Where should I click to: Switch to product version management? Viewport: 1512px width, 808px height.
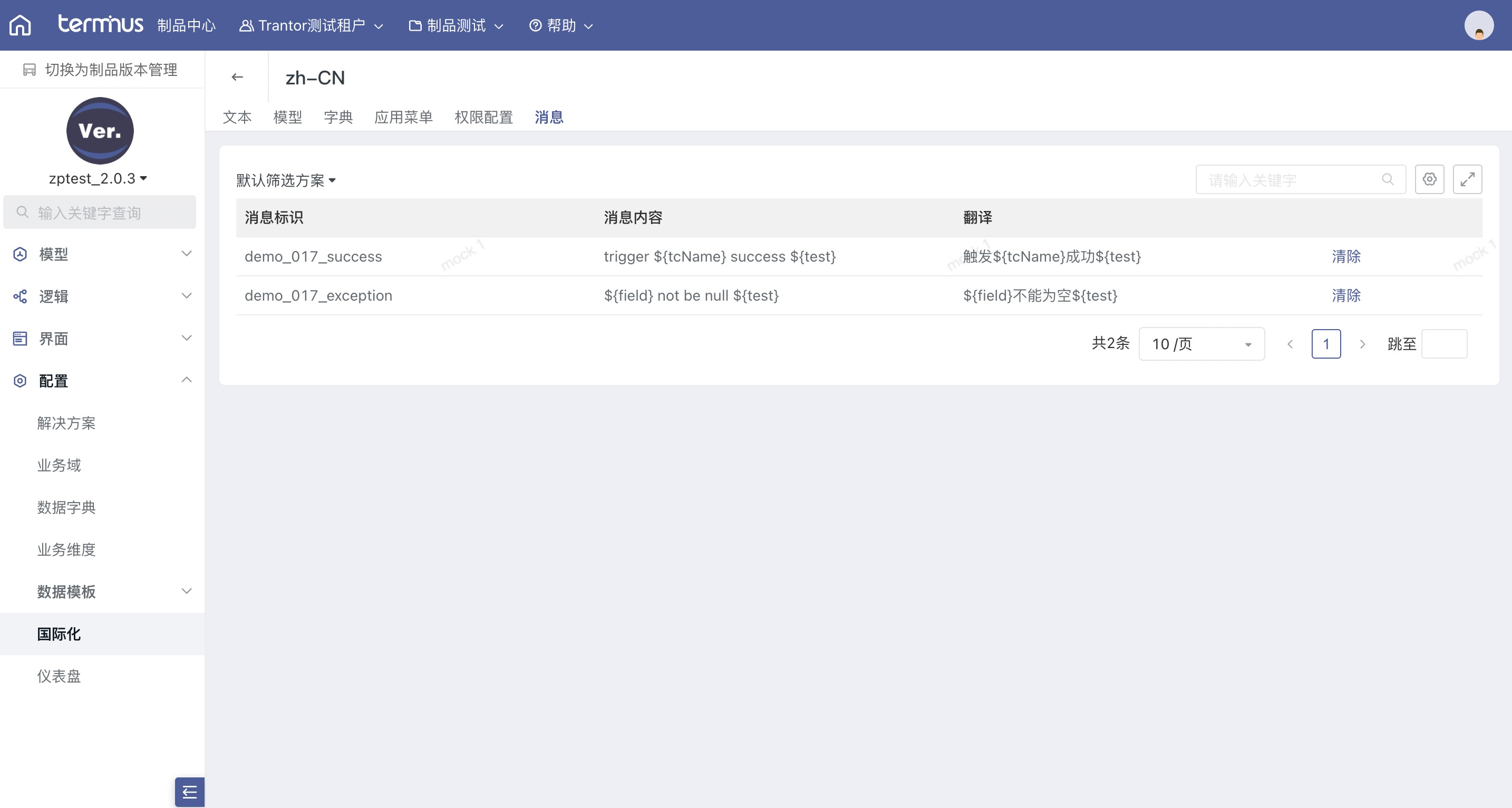100,70
